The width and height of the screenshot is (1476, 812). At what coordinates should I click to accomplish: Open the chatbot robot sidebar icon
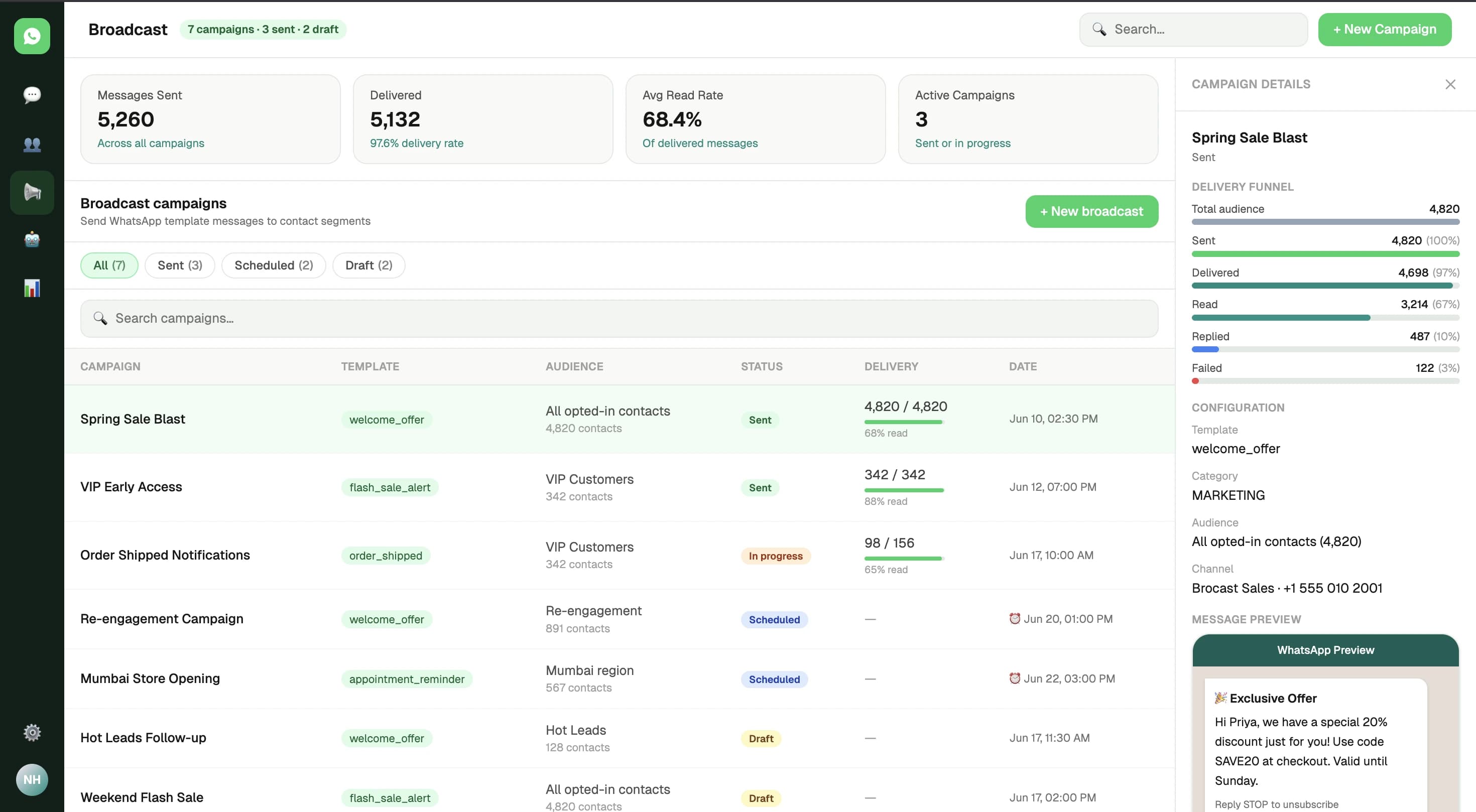click(x=32, y=239)
